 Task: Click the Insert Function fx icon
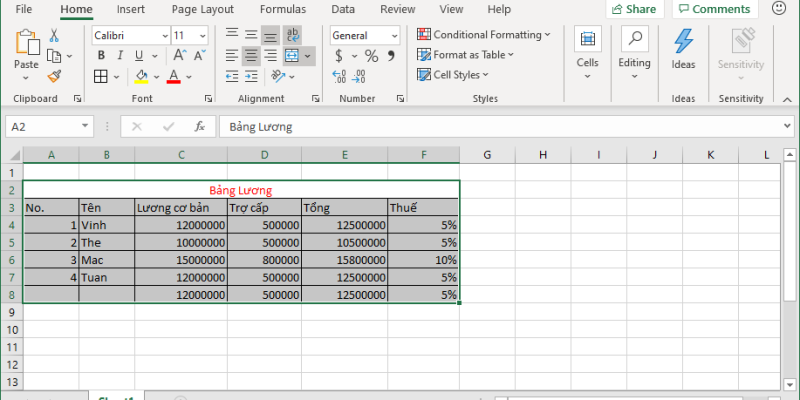tap(200, 127)
